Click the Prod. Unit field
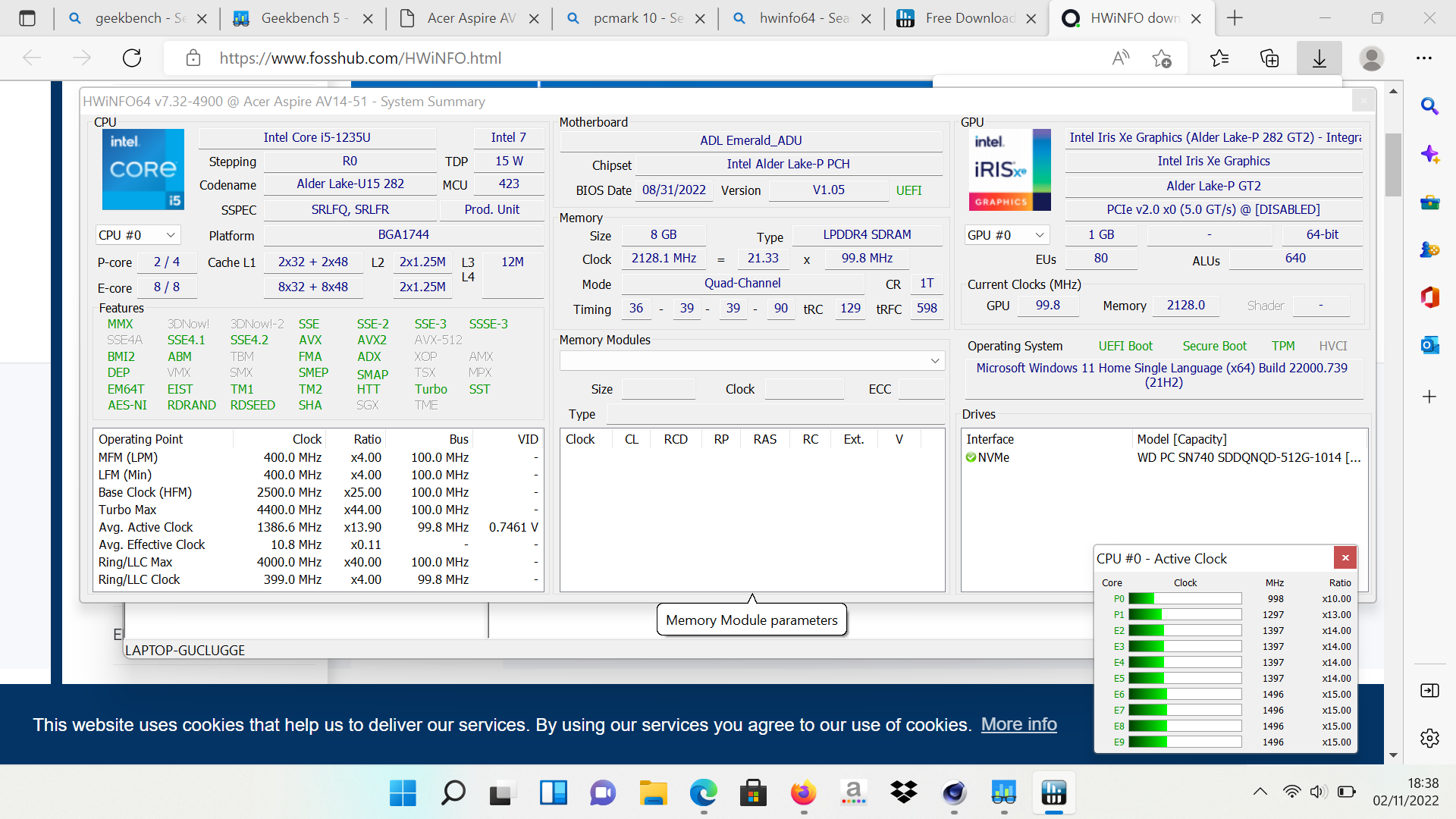 (491, 209)
